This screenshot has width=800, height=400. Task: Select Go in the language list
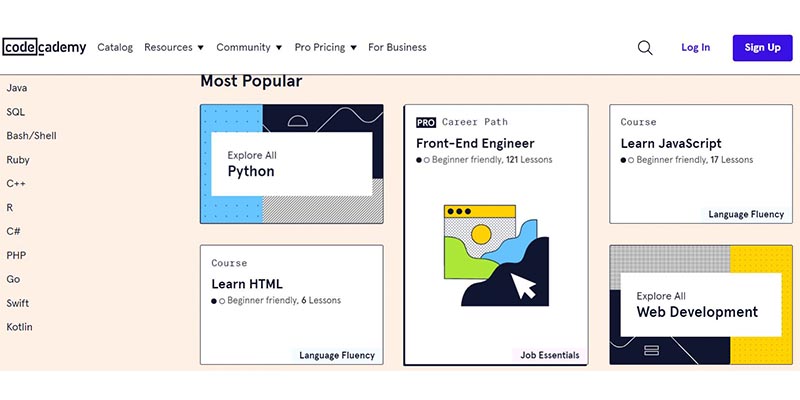click(x=13, y=279)
